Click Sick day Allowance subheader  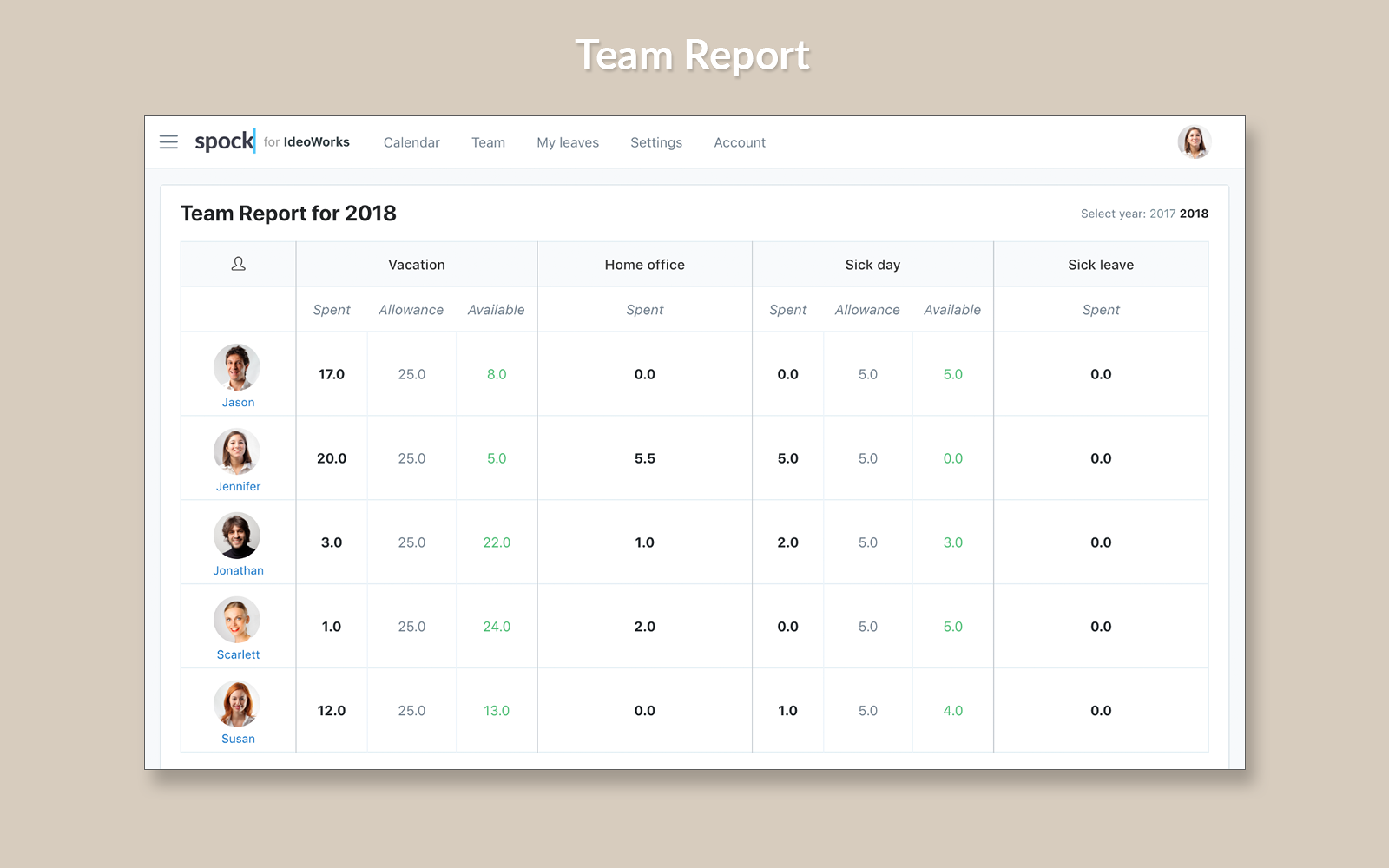coord(868,310)
